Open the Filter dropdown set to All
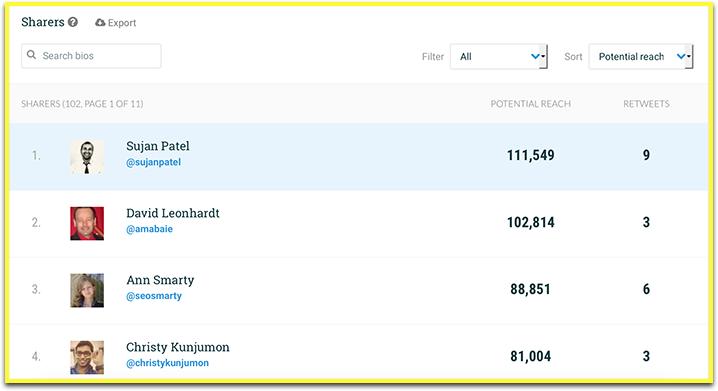 point(499,56)
